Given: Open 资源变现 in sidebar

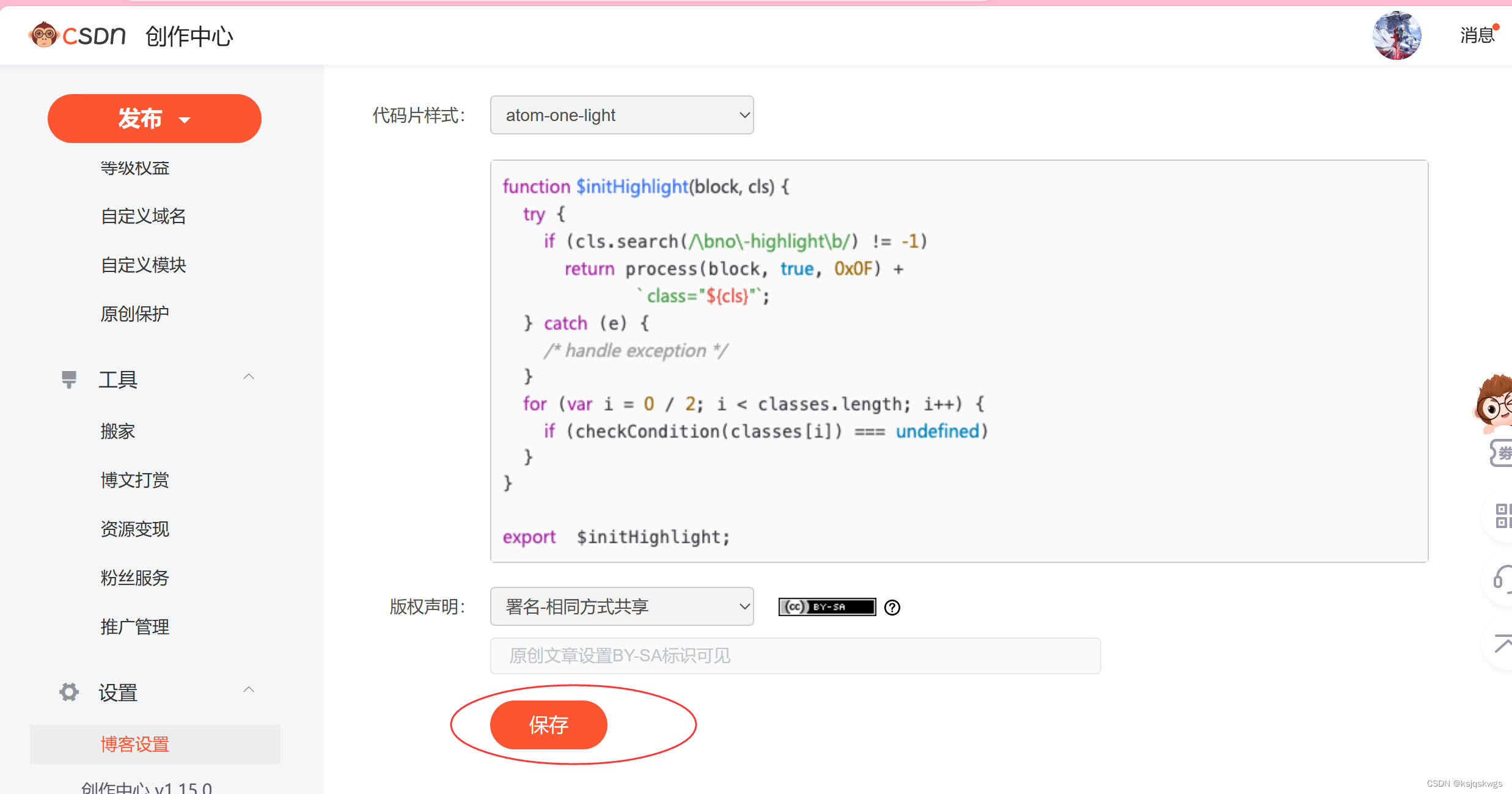Looking at the screenshot, I should pyautogui.click(x=135, y=529).
